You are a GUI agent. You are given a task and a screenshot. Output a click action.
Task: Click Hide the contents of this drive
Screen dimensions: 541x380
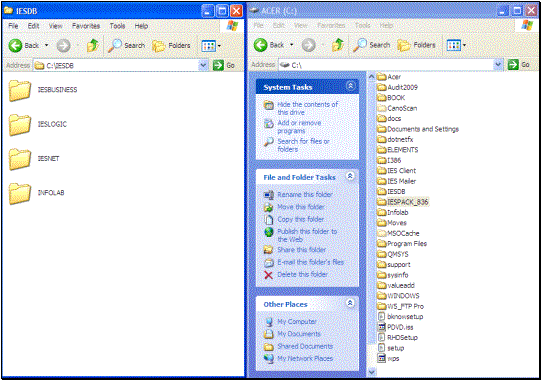(x=307, y=108)
